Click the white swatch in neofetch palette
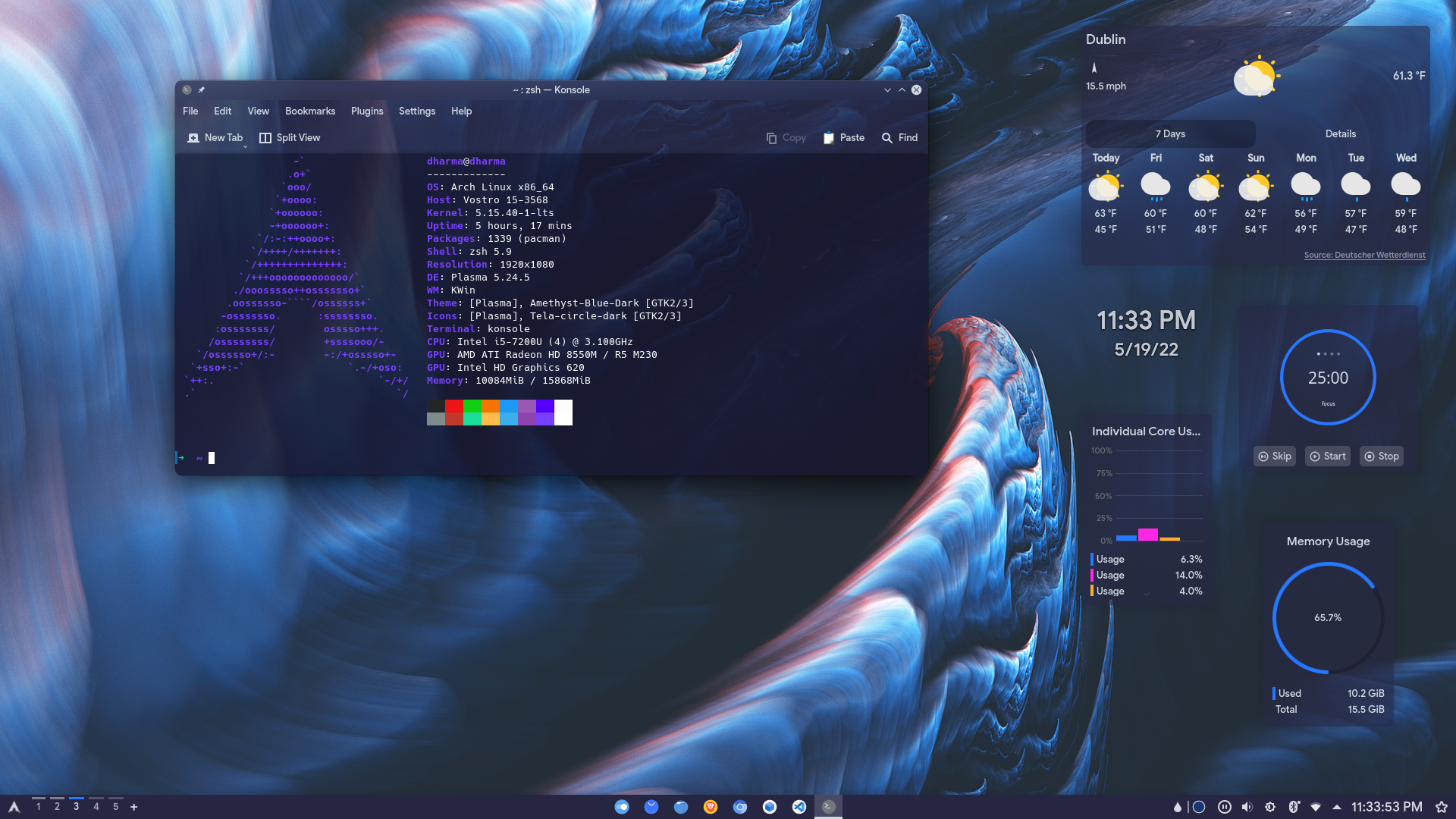 click(x=563, y=413)
